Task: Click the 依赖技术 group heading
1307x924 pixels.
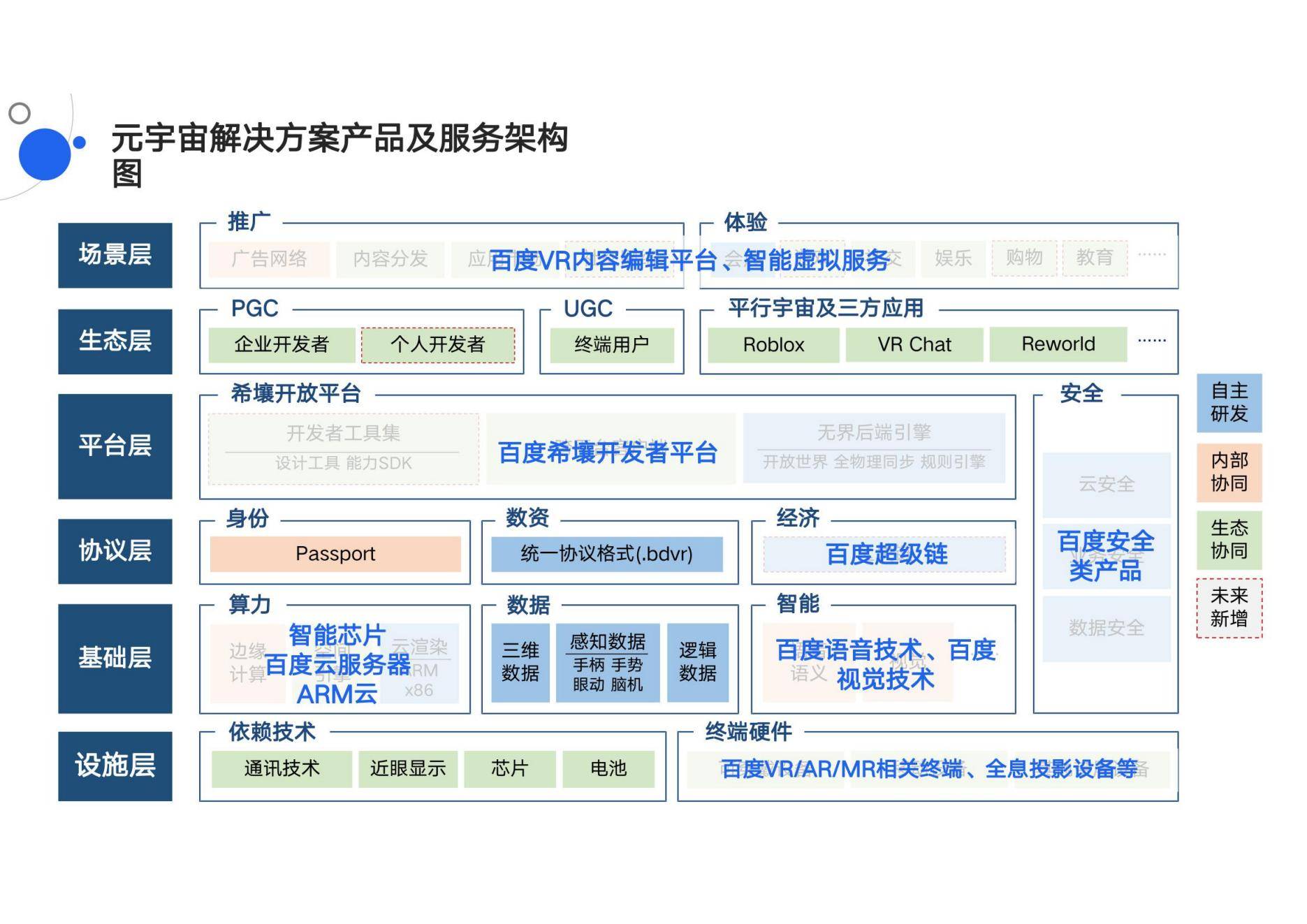Action: coord(272,732)
